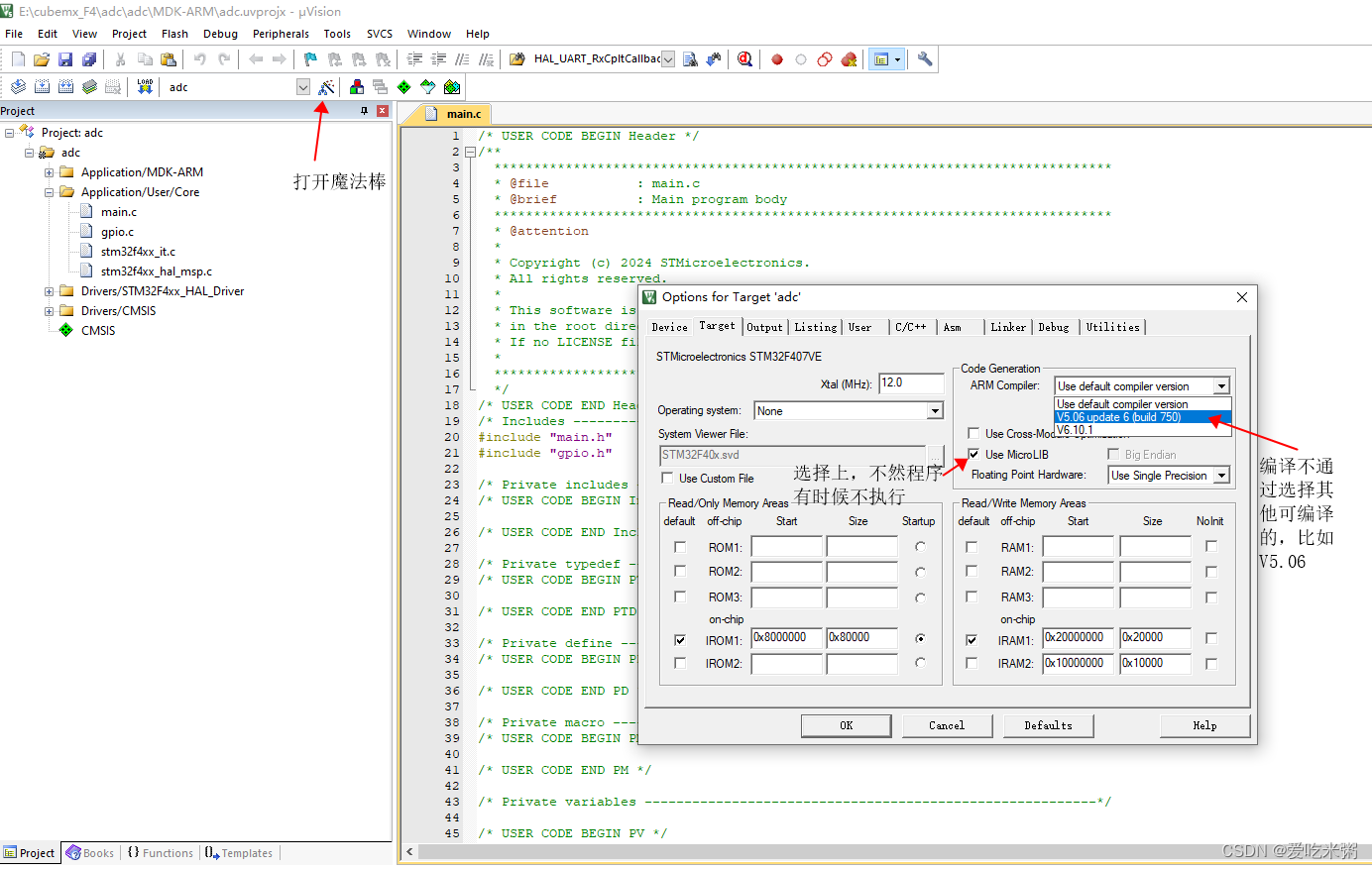
Task: Kill all breakpoints in the program
Action: tap(849, 58)
